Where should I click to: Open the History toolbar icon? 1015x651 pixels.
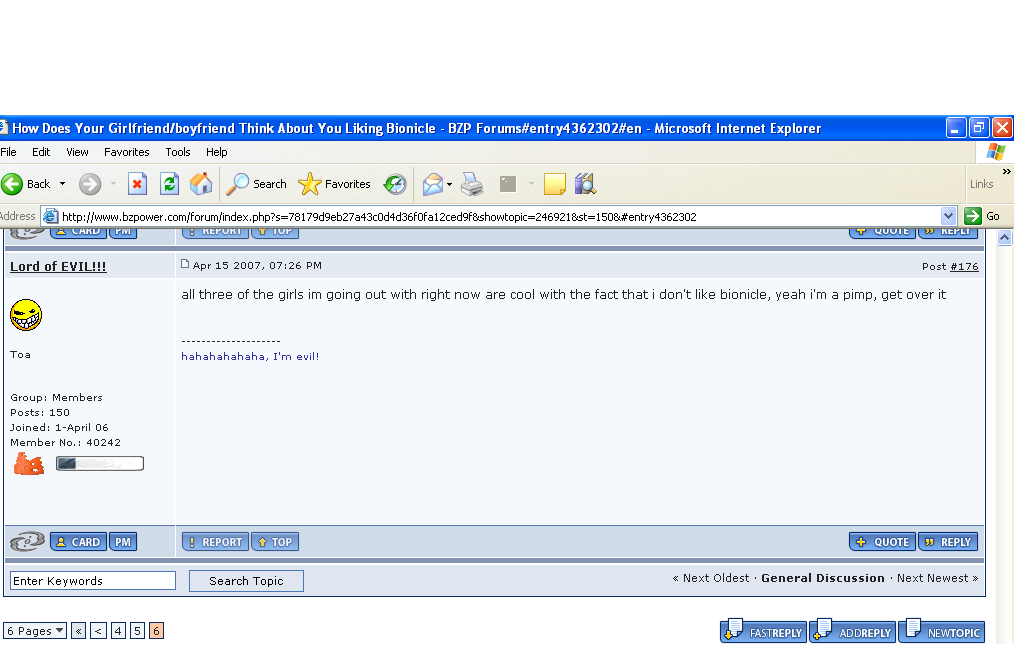pyautogui.click(x=395, y=184)
